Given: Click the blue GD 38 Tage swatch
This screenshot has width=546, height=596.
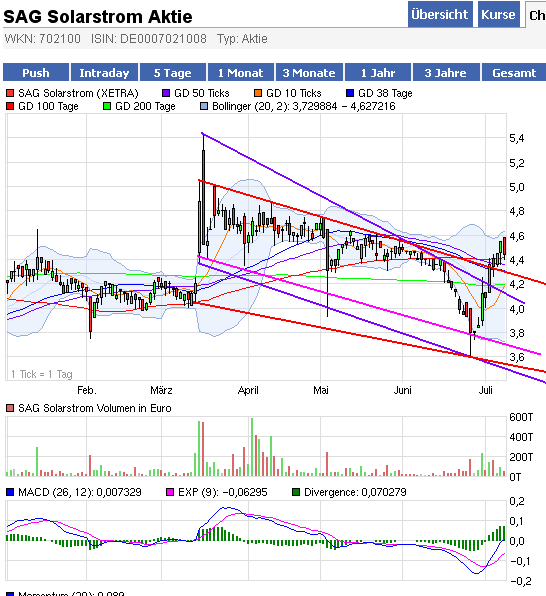Looking at the screenshot, I should pyautogui.click(x=350, y=93).
